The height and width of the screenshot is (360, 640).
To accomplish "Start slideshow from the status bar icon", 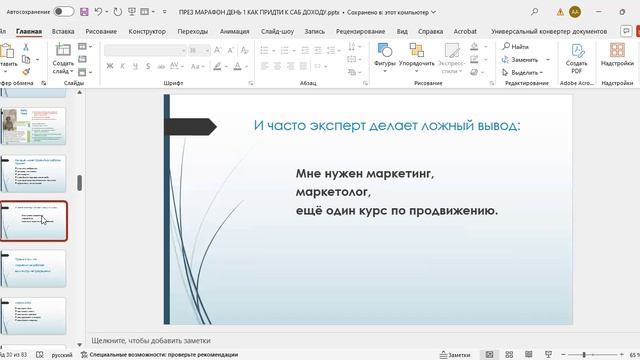I will [x=548, y=354].
